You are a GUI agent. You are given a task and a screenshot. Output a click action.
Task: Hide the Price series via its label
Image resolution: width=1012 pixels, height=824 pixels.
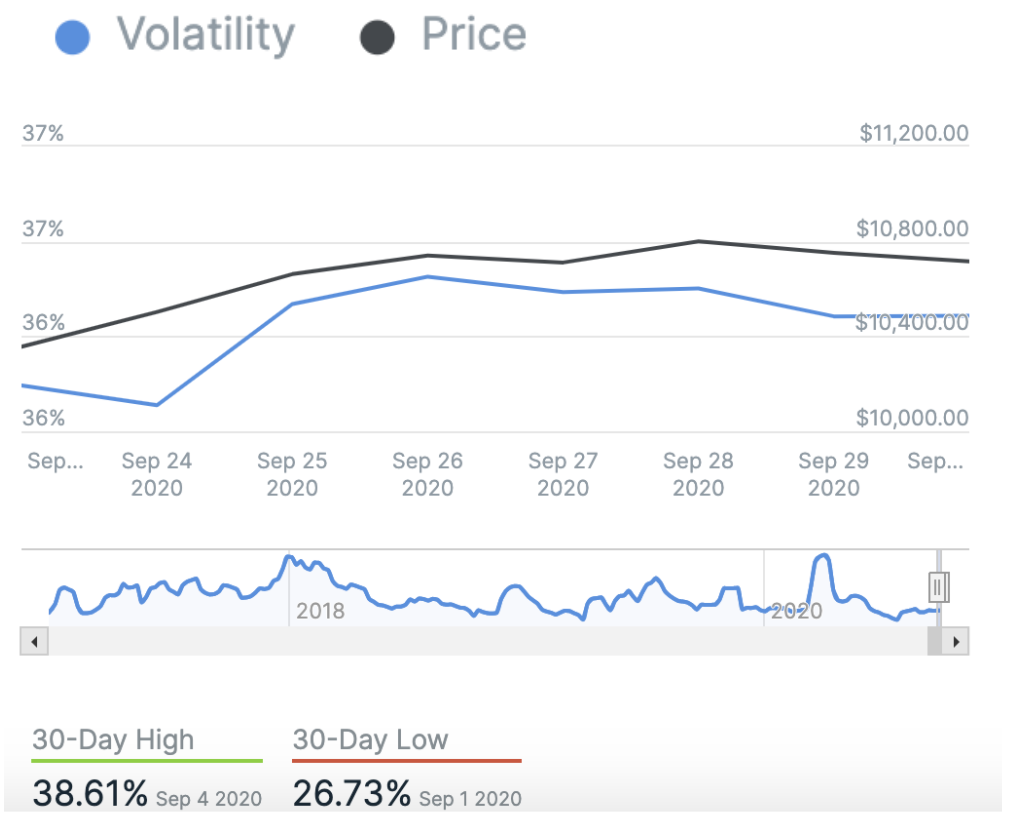(474, 35)
